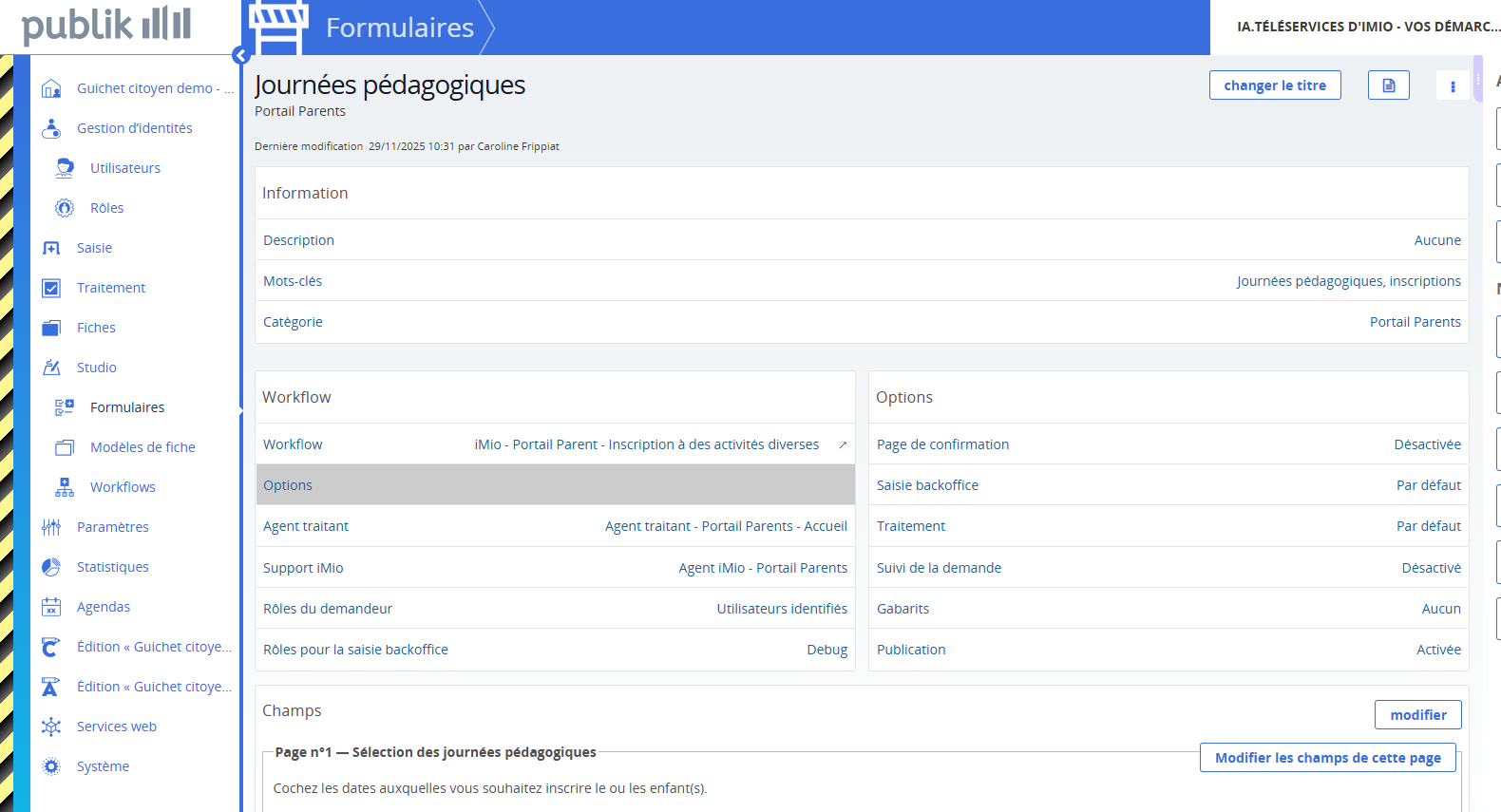The height and width of the screenshot is (812, 1501).
Task: Click the Système gear icon
Action: coord(51,766)
